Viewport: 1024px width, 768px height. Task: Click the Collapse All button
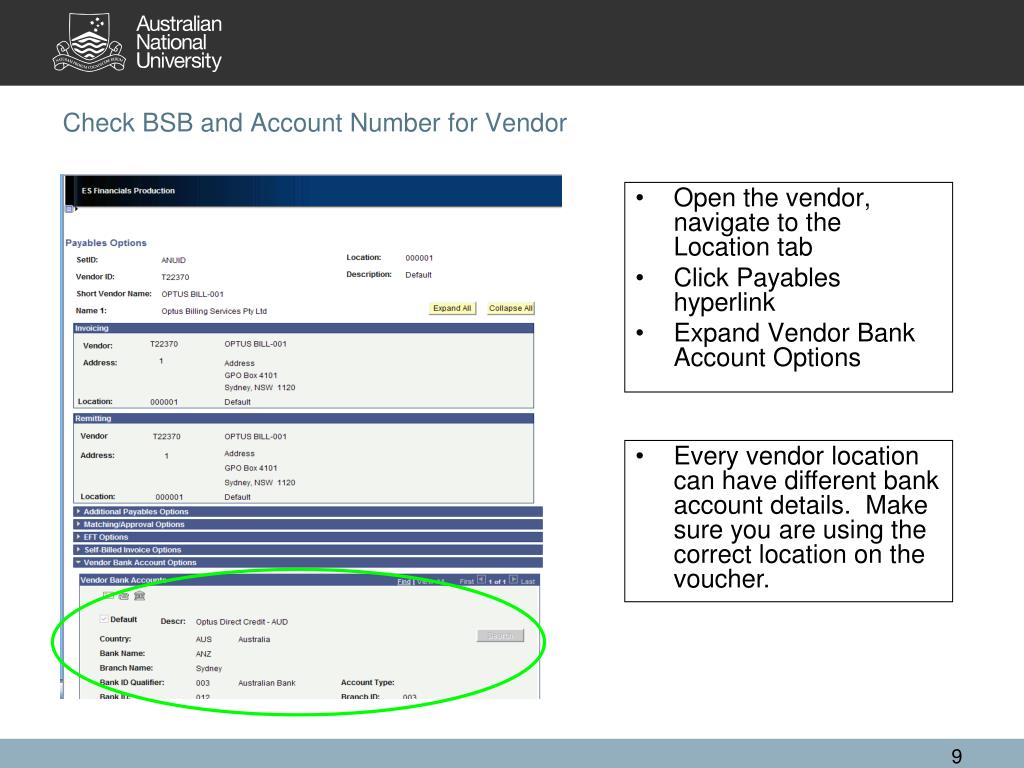pos(511,308)
